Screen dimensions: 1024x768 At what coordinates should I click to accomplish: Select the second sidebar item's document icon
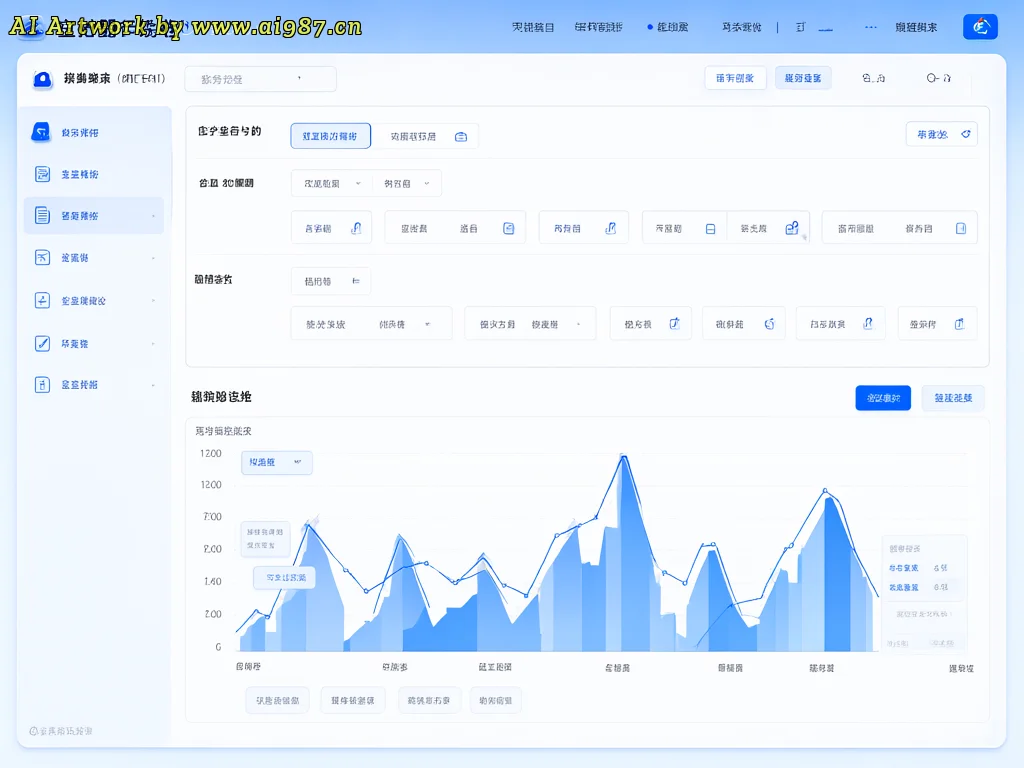pos(42,174)
